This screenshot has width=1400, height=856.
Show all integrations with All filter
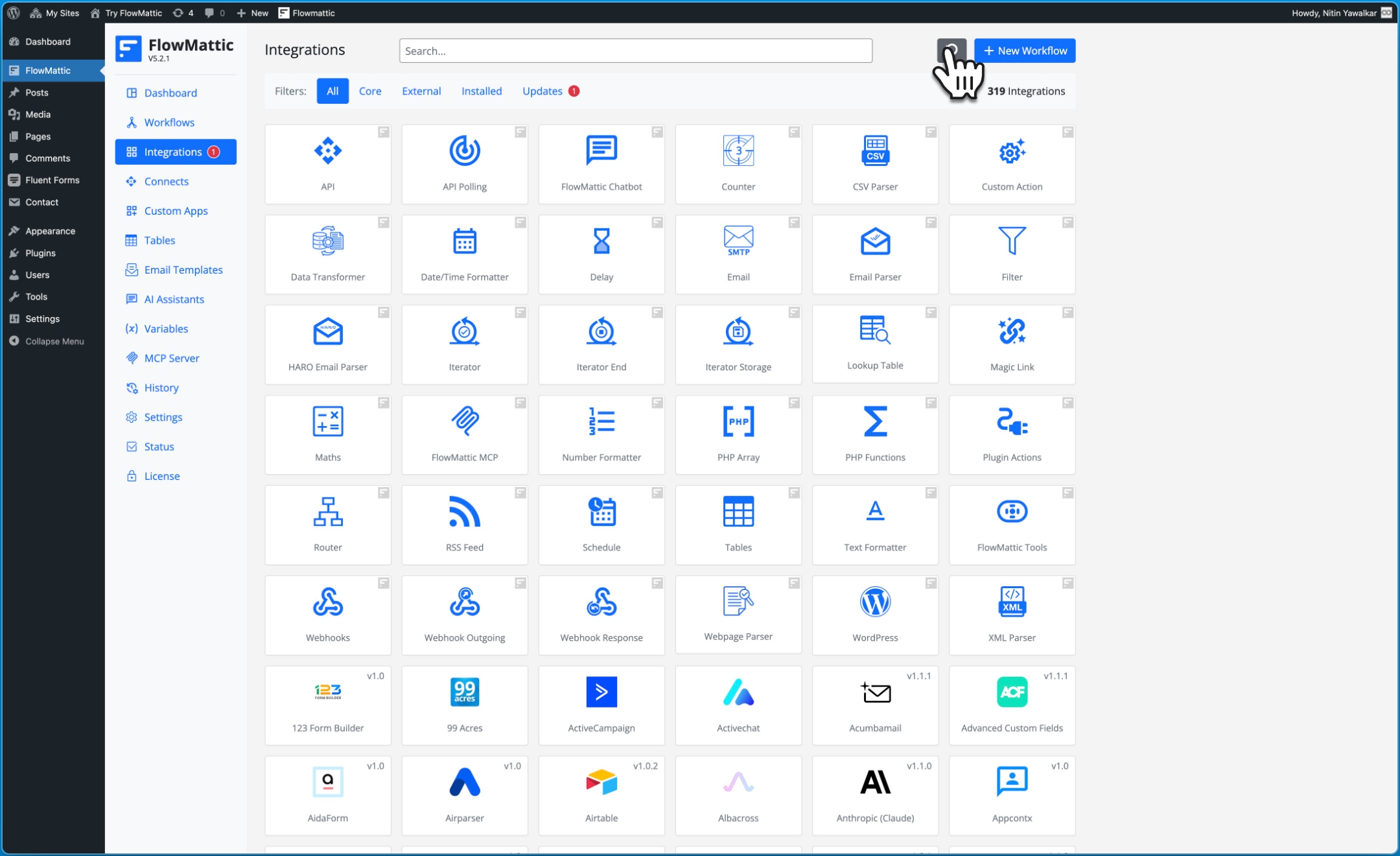332,91
